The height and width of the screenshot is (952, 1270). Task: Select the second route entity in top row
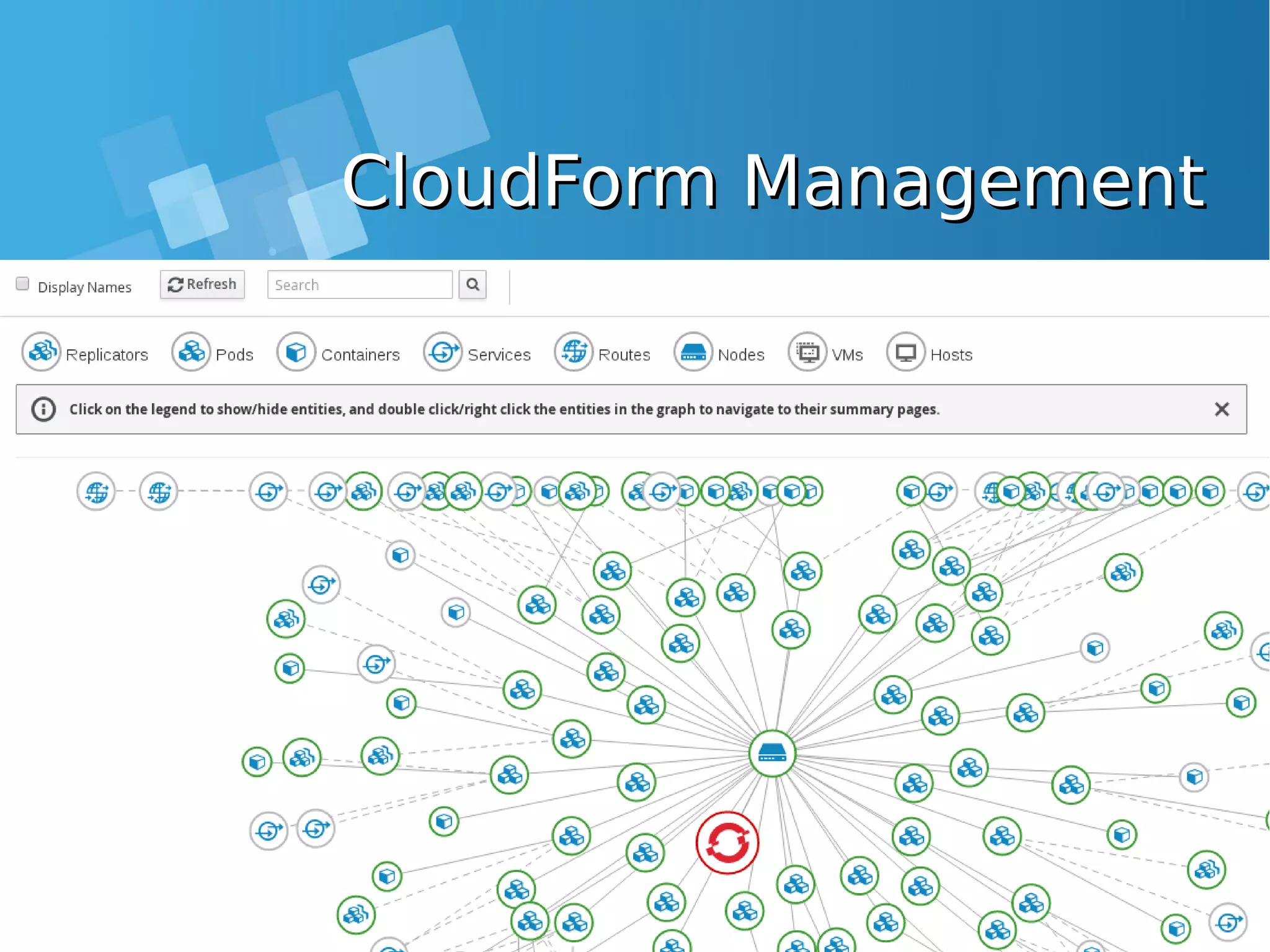click(x=159, y=492)
